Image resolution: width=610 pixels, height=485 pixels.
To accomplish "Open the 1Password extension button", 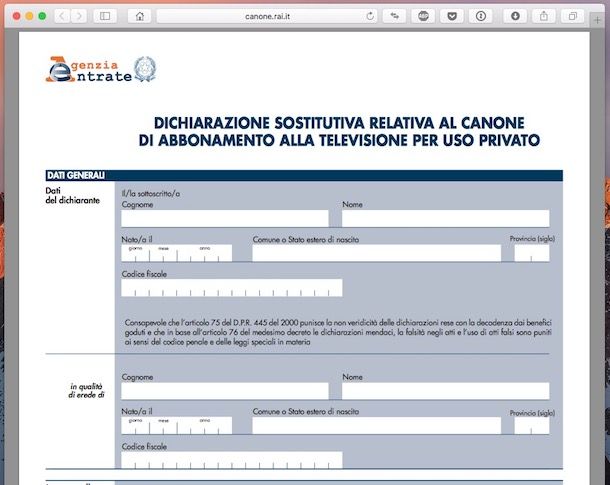I will point(481,16).
